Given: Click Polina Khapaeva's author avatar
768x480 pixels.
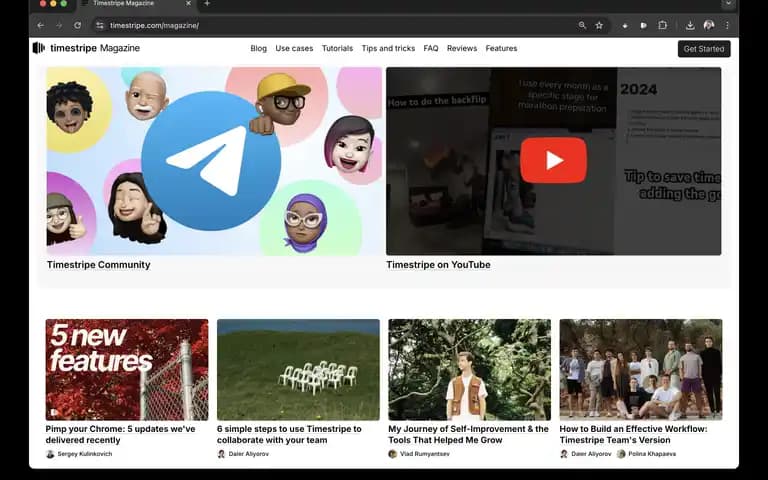Looking at the screenshot, I should coord(621,454).
